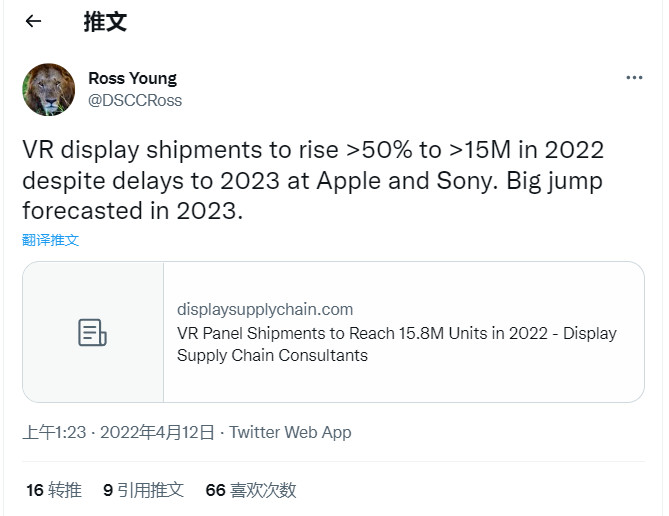Open Ross Young's lion profile picture

pos(49,90)
